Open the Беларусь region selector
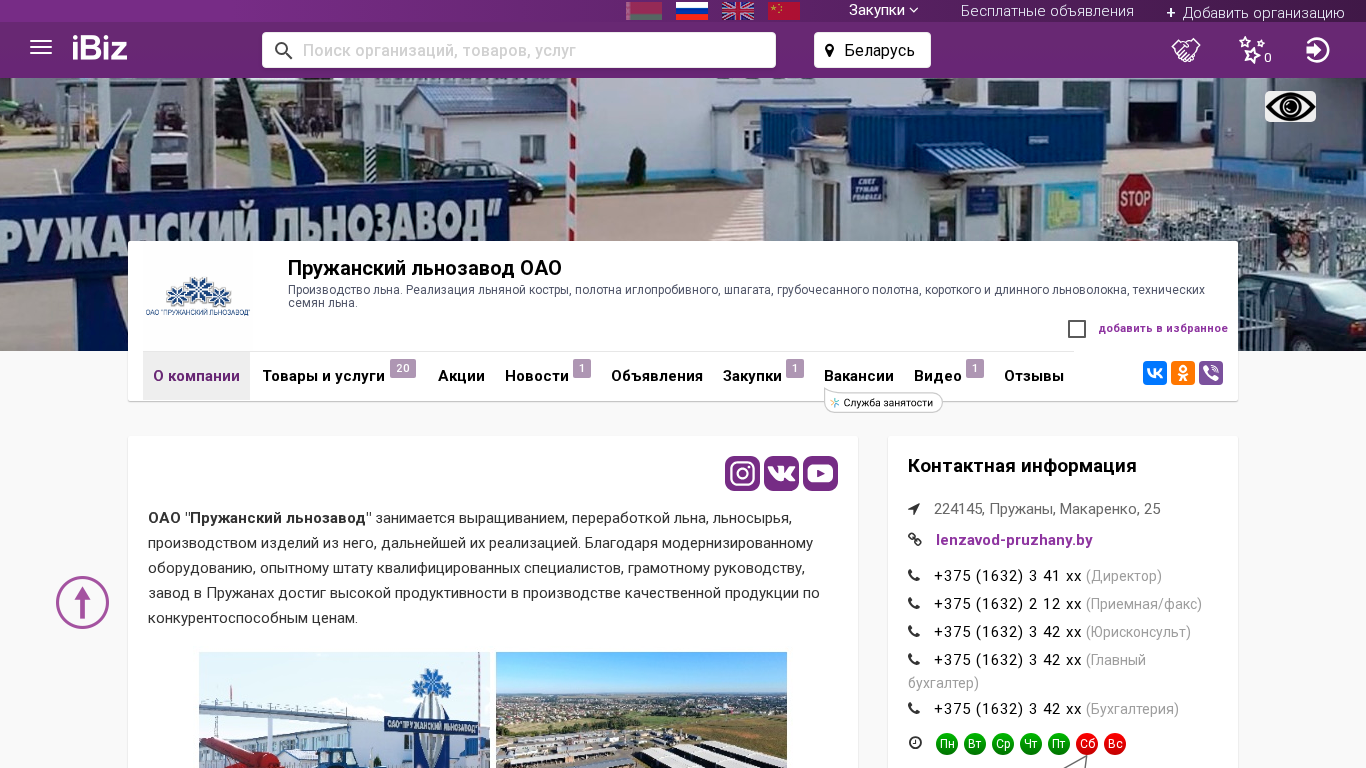This screenshot has width=1366, height=768. pyautogui.click(x=872, y=50)
